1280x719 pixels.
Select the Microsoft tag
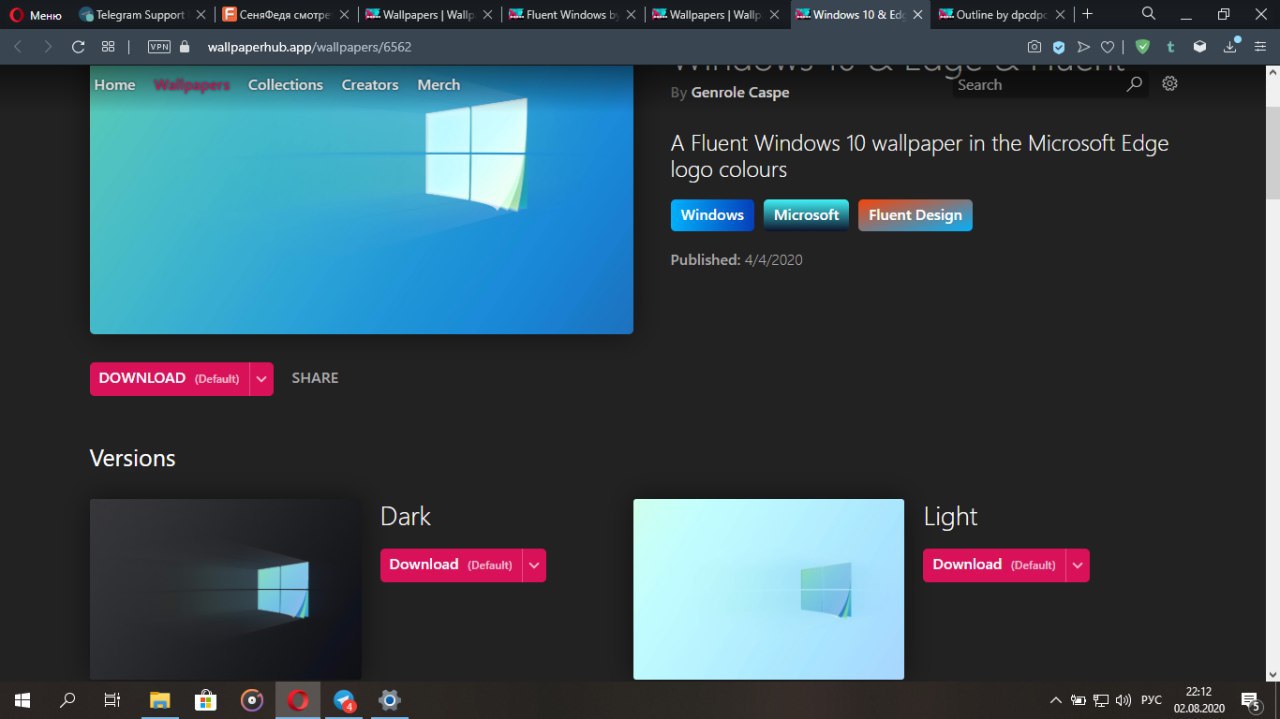click(x=806, y=215)
